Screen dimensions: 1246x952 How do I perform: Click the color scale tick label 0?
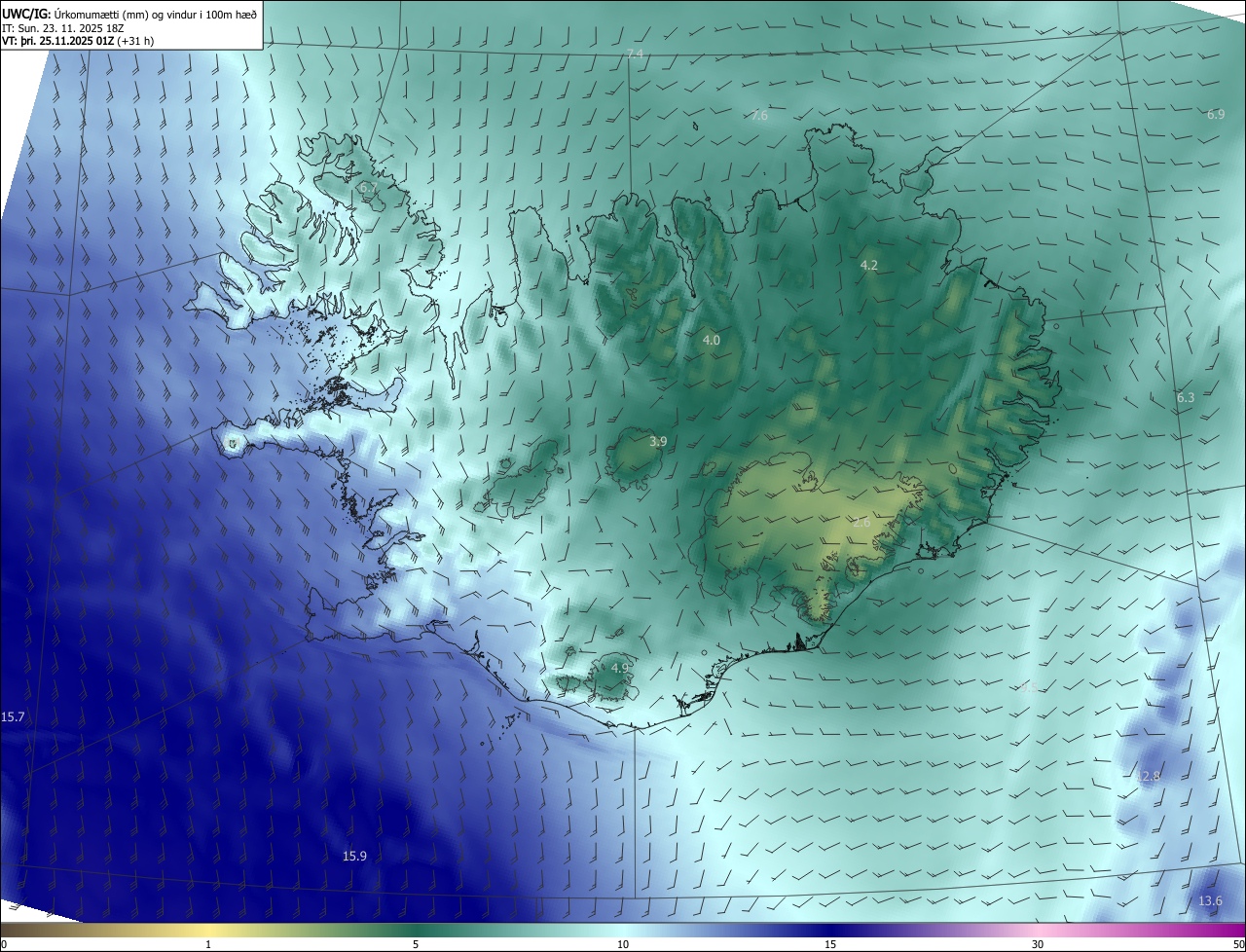pos(4,944)
